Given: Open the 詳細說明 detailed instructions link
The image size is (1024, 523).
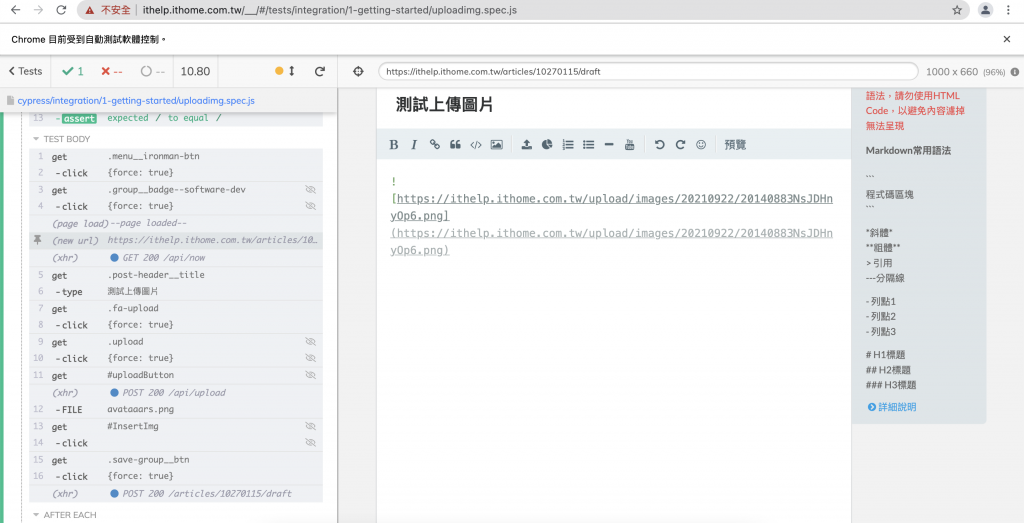Looking at the screenshot, I should pos(892,407).
